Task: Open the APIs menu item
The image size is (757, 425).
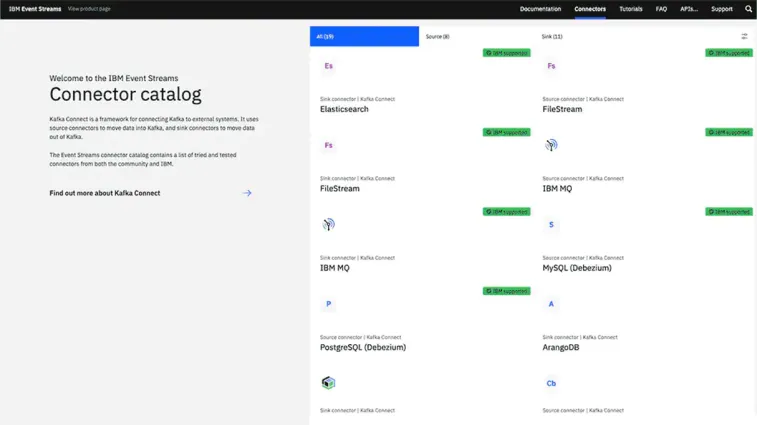Action: click(x=689, y=9)
